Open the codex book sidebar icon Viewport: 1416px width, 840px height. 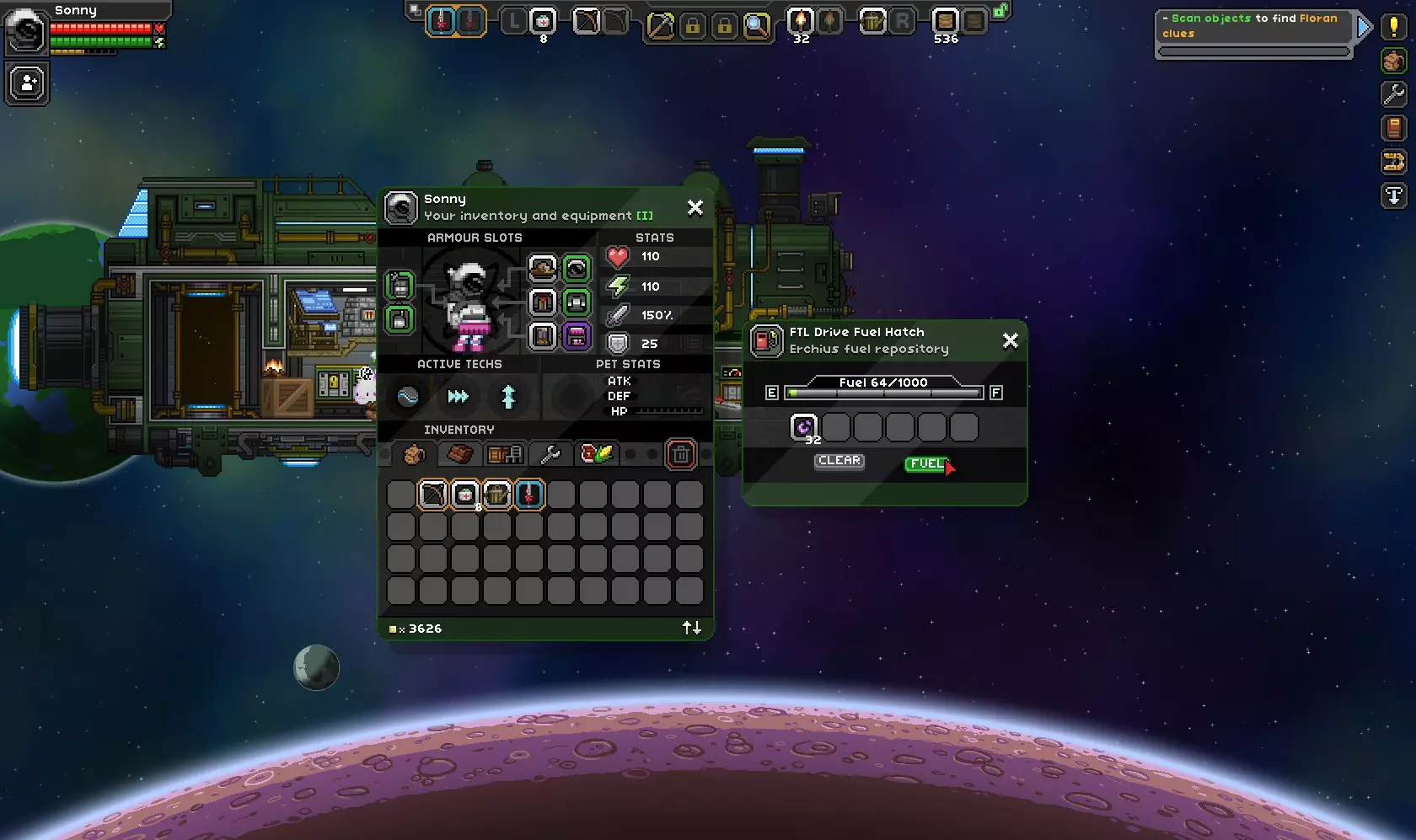(x=1394, y=128)
